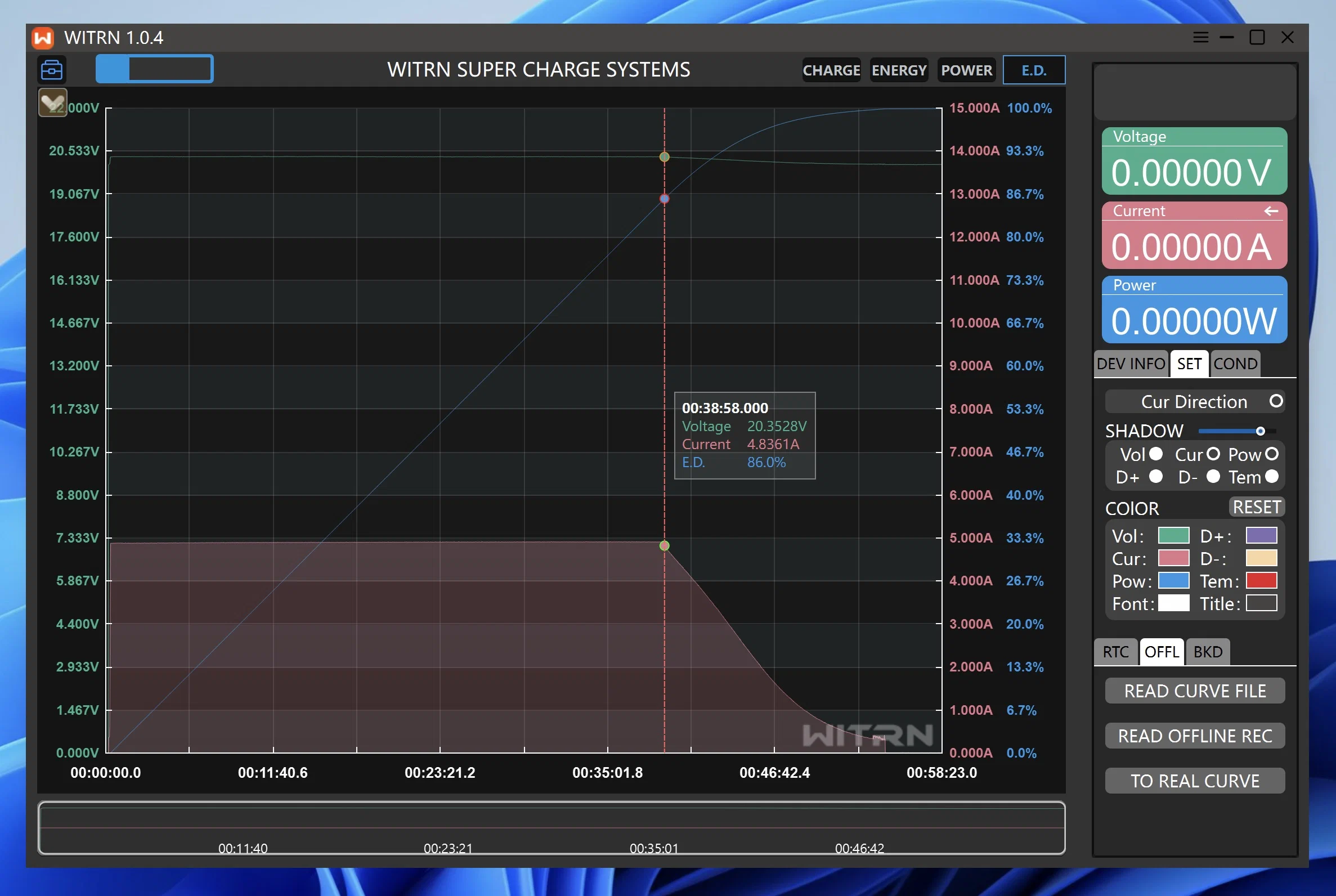Switch to the BKD tab
Viewport: 1336px width, 896px height.
click(x=1208, y=652)
